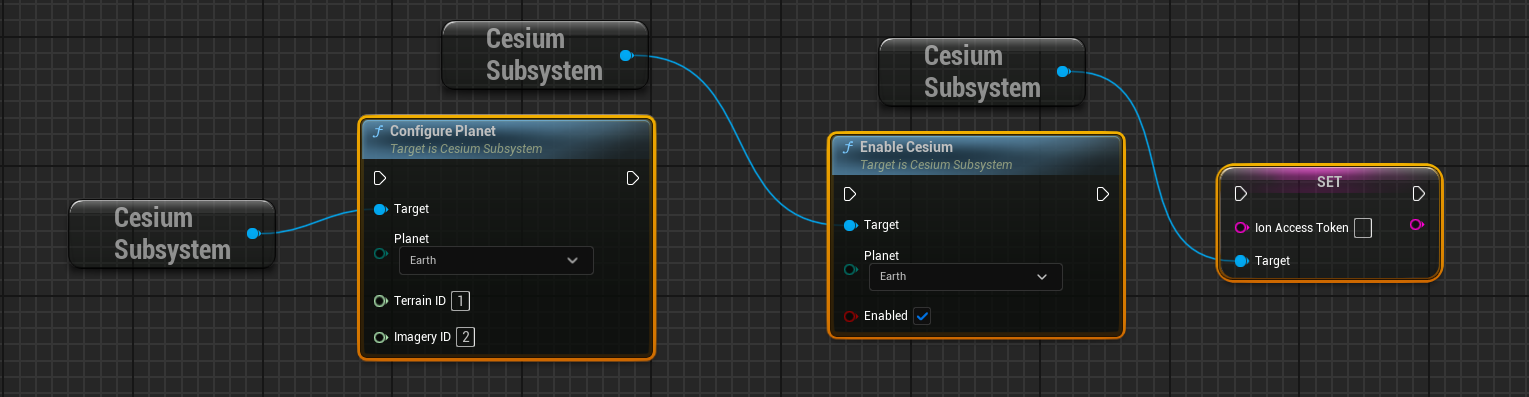Open Planet dropdown in Configure Planet
Image resolution: width=1529 pixels, height=397 pixels.
point(496,260)
